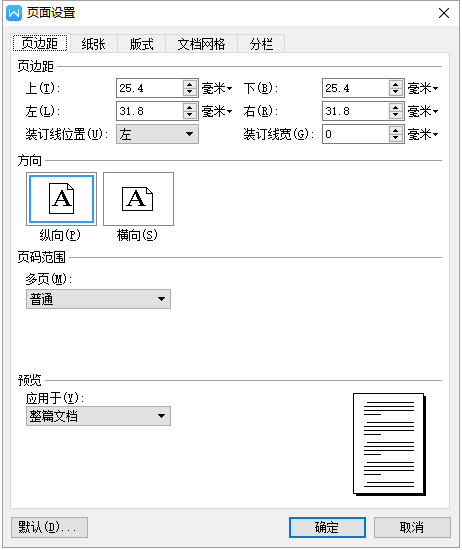This screenshot has width=462, height=550.
Task: Open the gutter width unit dropdown
Action: 423,134
